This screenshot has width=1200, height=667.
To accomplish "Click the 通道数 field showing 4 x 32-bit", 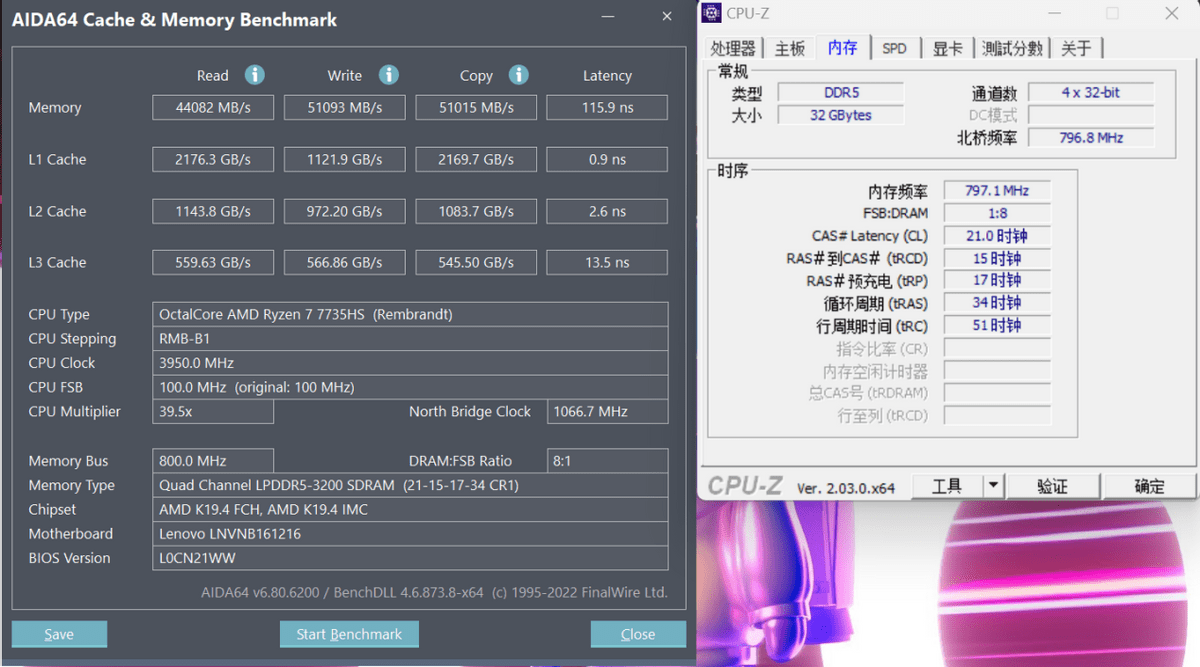I will [x=1090, y=92].
